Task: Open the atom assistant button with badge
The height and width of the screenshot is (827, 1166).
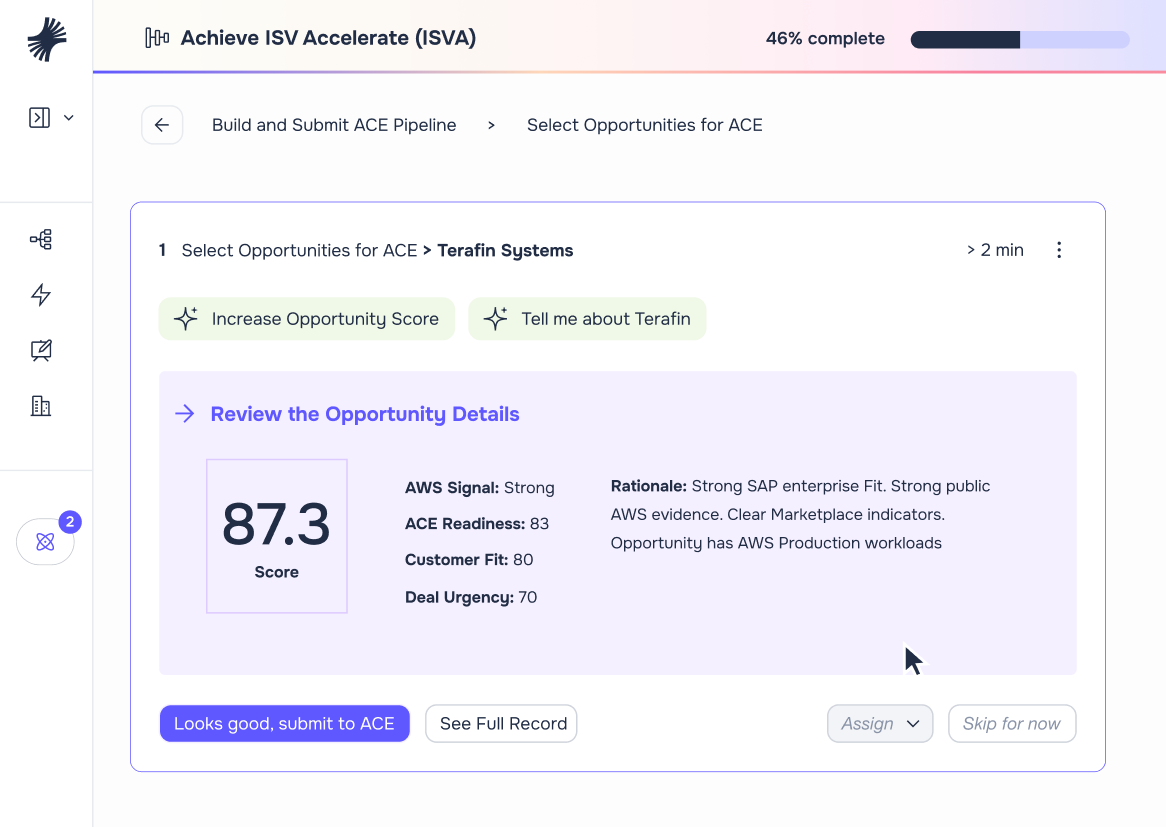Action: coord(45,541)
